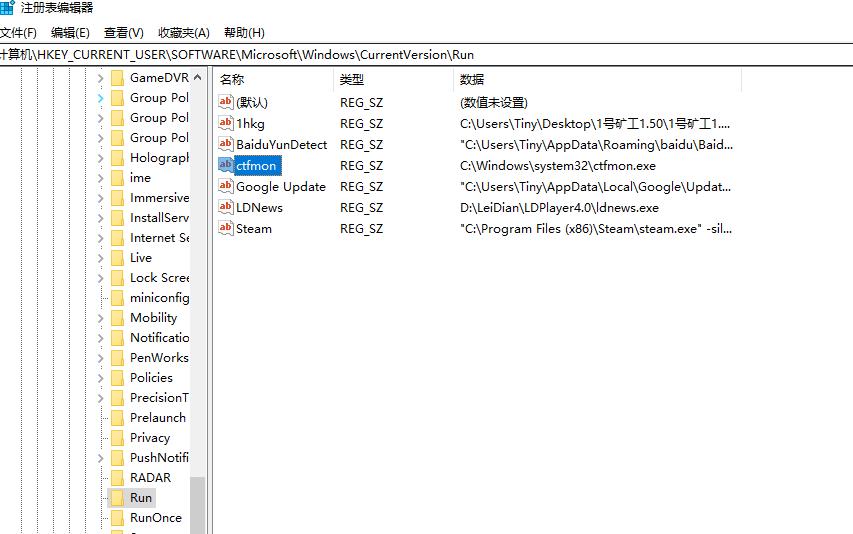Expand the ime tree node
Image resolution: width=853 pixels, height=534 pixels.
pos(101,178)
